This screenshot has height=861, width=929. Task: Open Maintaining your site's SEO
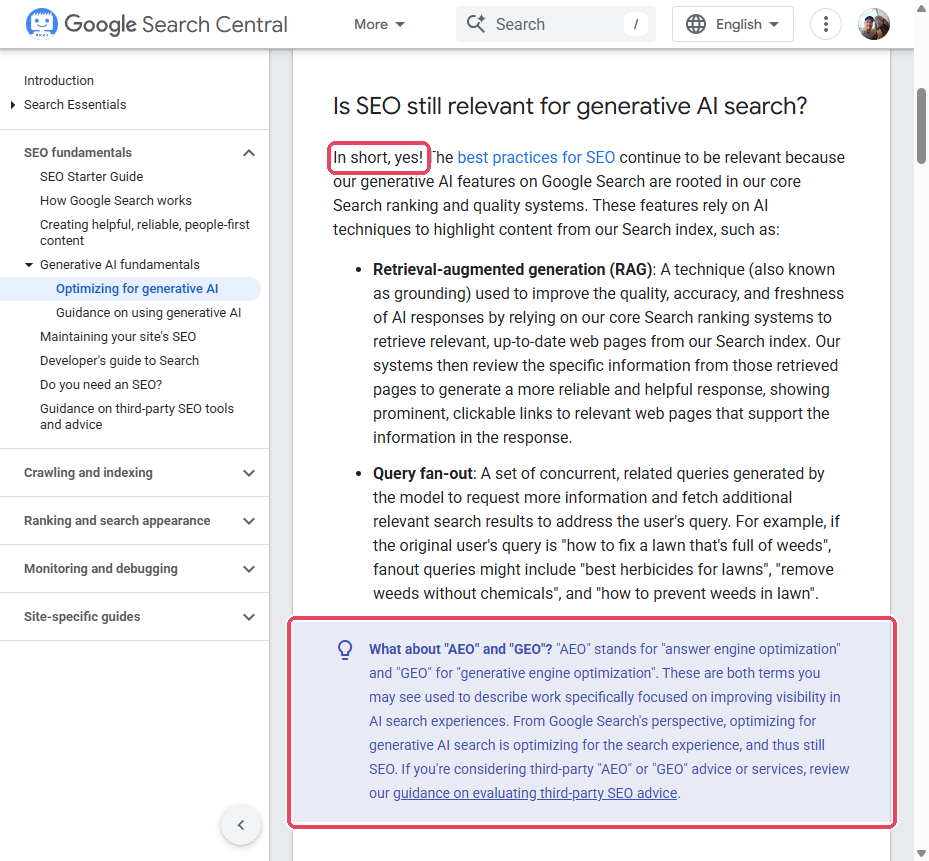coord(118,337)
